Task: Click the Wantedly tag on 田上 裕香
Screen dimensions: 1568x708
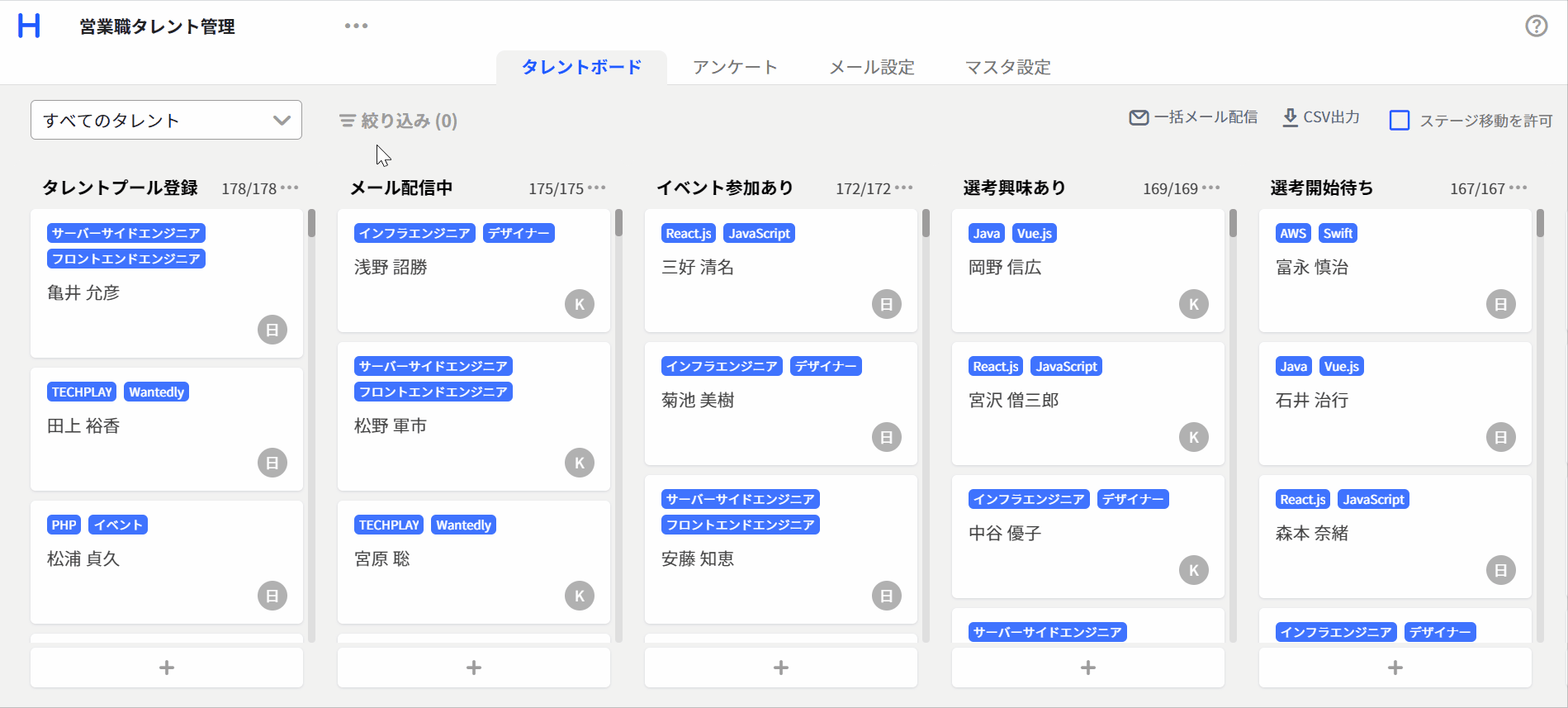Action: pyautogui.click(x=156, y=392)
